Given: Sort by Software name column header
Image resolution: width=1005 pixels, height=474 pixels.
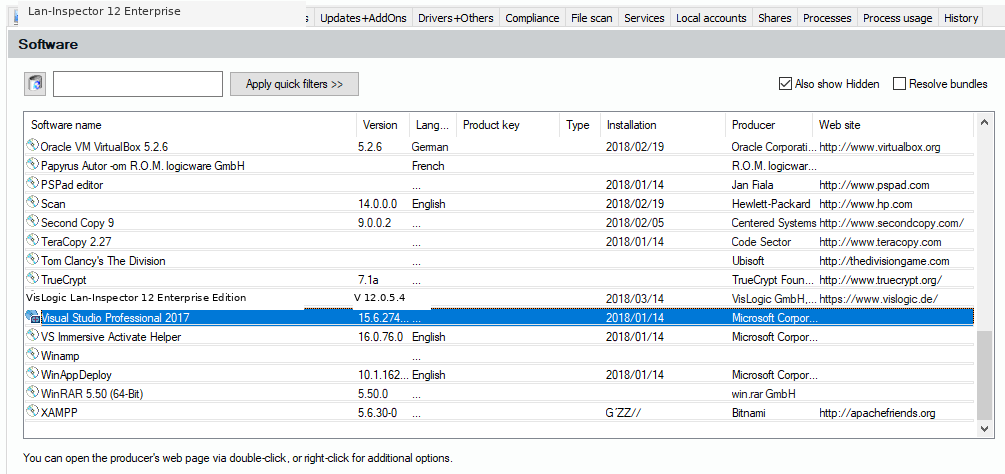Looking at the screenshot, I should 190,125.
